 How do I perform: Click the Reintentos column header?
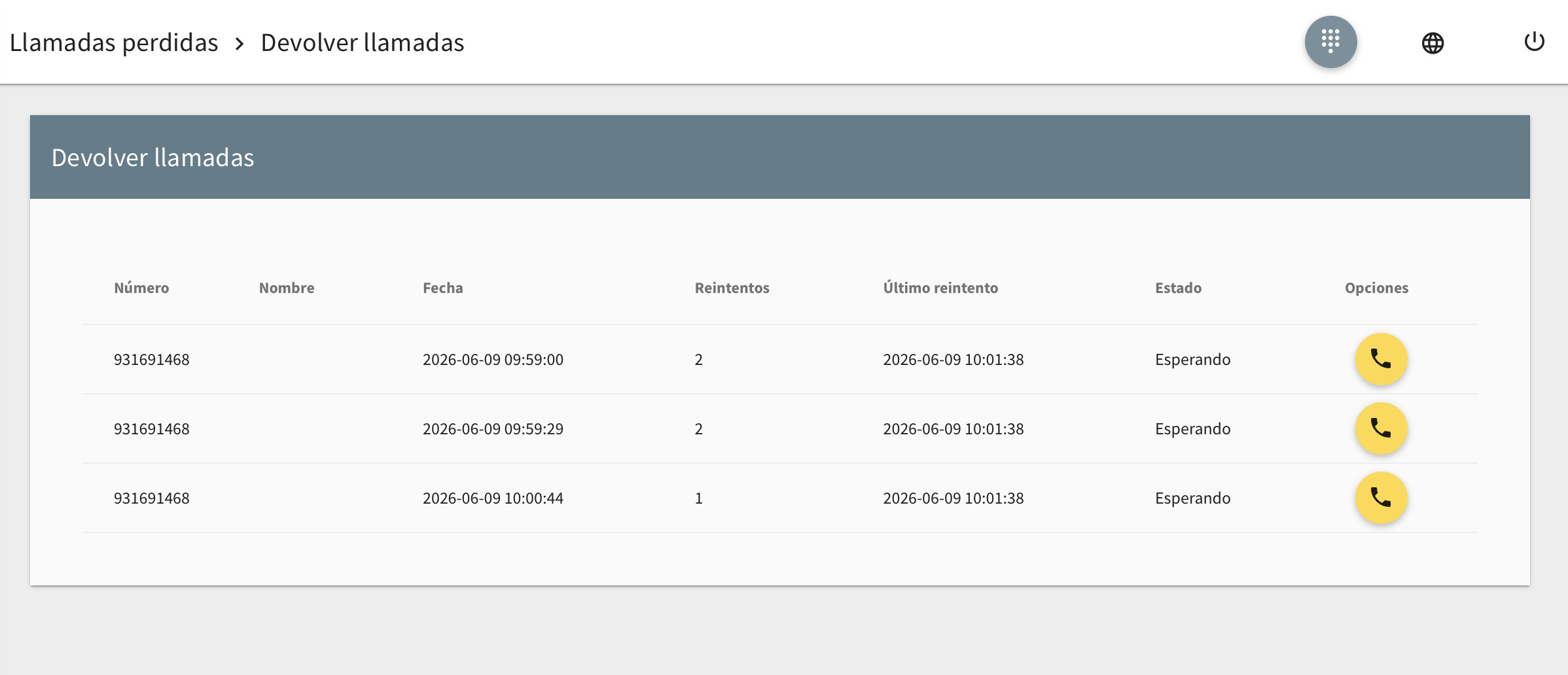[732, 288]
